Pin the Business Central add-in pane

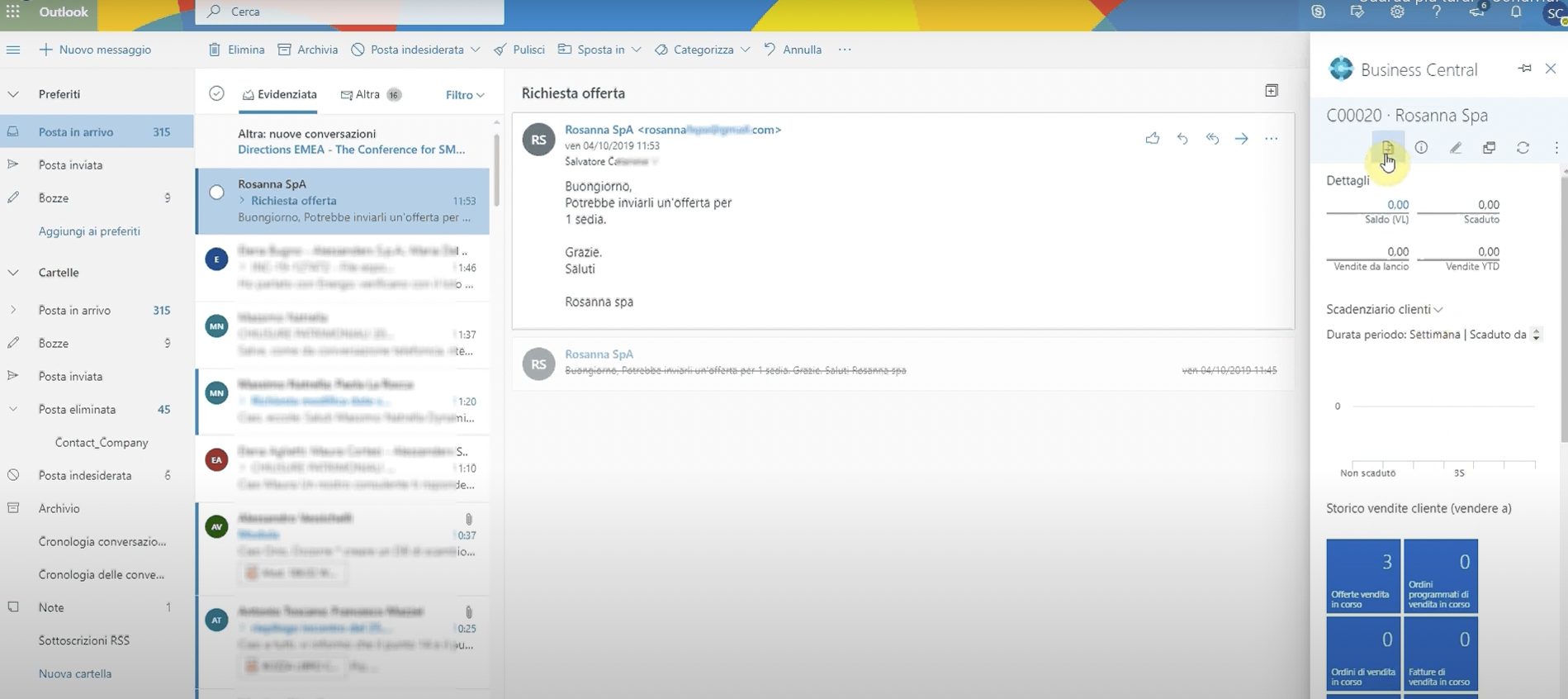click(1524, 69)
